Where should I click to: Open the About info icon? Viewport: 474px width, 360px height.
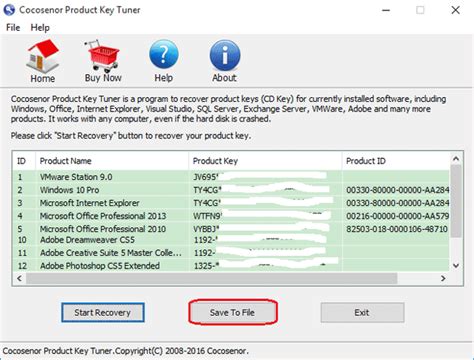(225, 55)
